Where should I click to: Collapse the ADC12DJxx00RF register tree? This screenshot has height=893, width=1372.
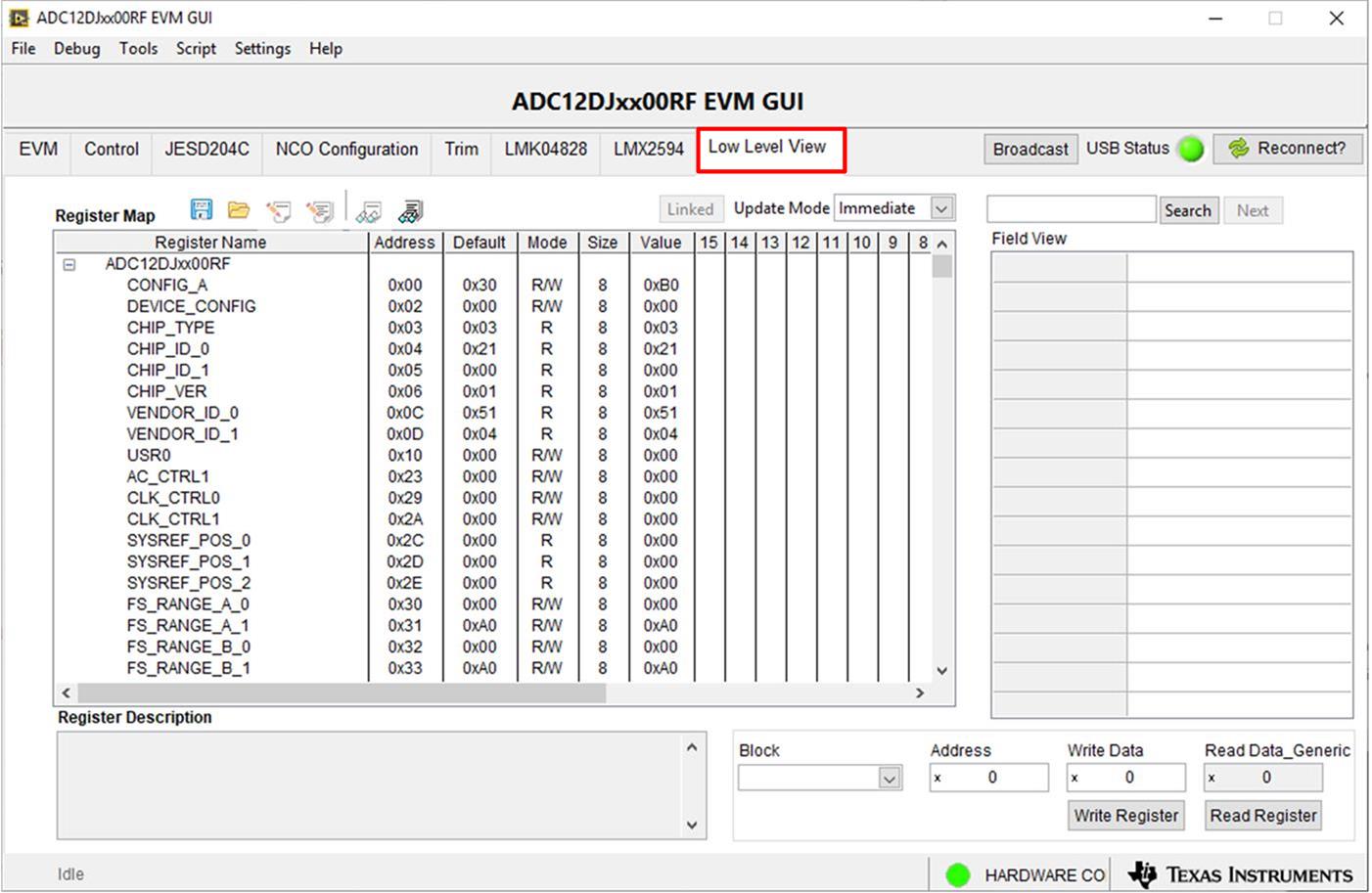pyautogui.click(x=69, y=264)
